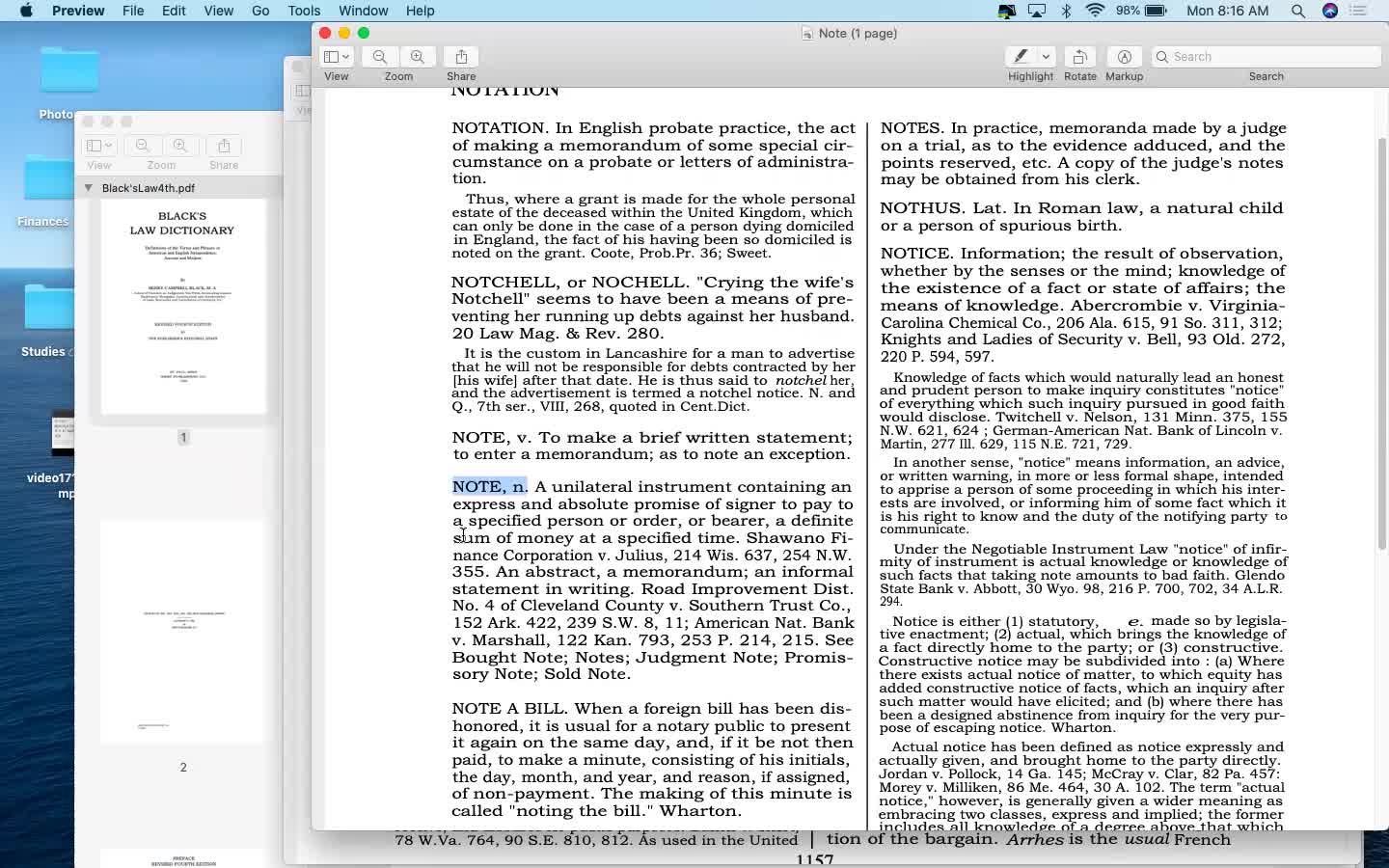This screenshot has width=1389, height=868.
Task: Click the Black'sLaw4th.pdf filename in sidebar
Action: click(149, 188)
